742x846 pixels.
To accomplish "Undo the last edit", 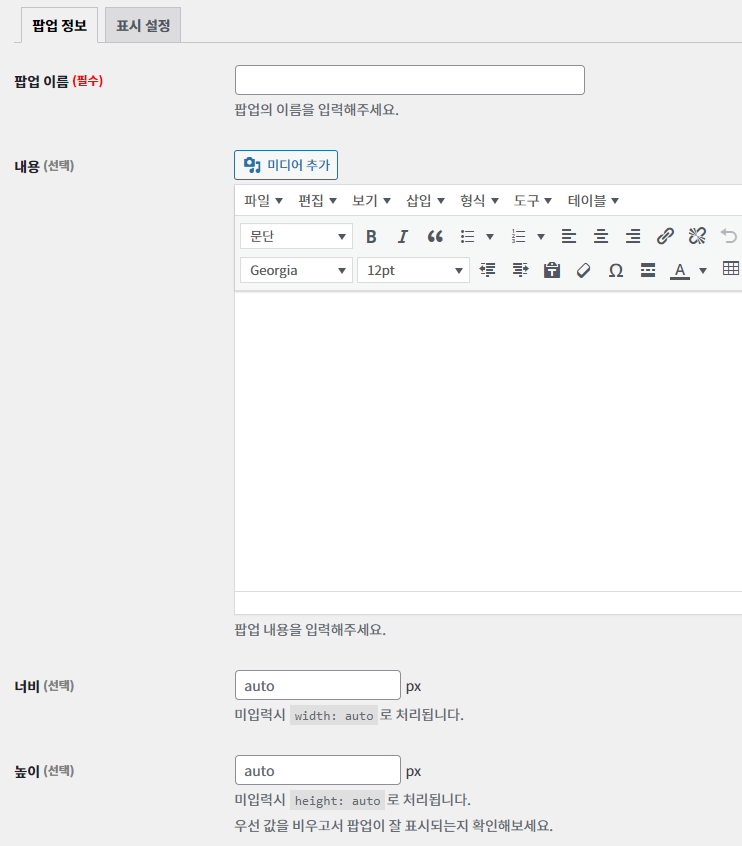I will pos(729,236).
